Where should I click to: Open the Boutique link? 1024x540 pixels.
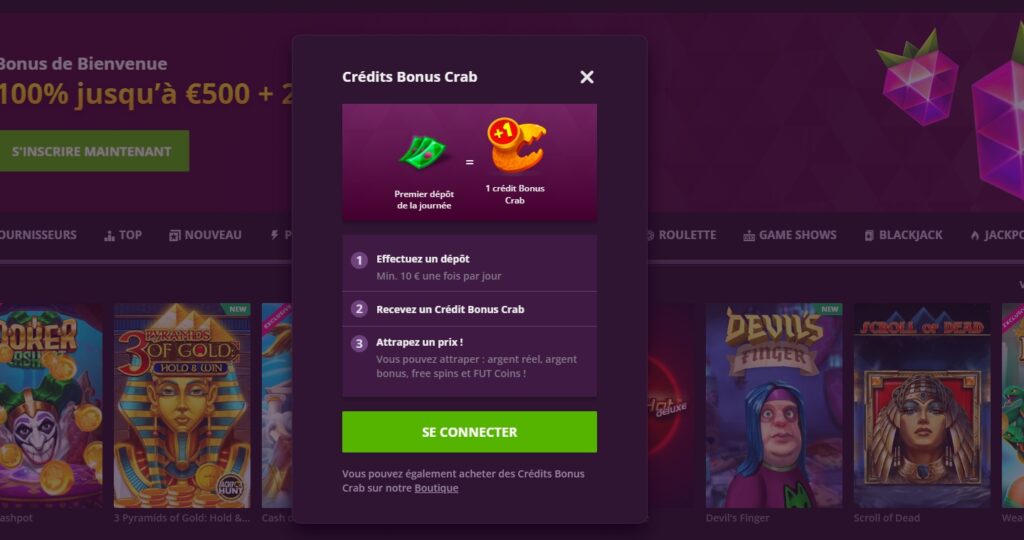click(x=436, y=488)
